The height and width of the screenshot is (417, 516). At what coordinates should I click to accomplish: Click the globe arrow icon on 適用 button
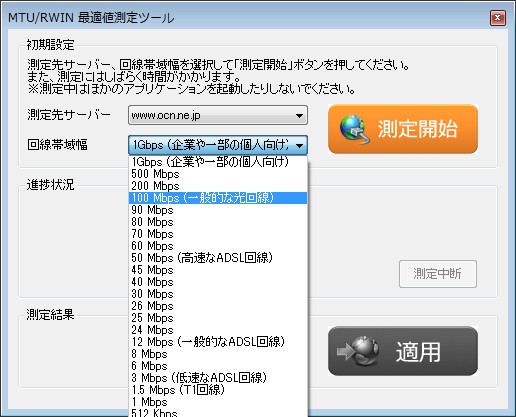358,351
